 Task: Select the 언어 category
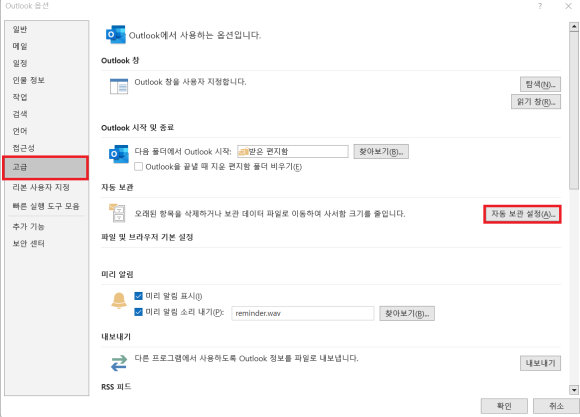tap(46, 131)
